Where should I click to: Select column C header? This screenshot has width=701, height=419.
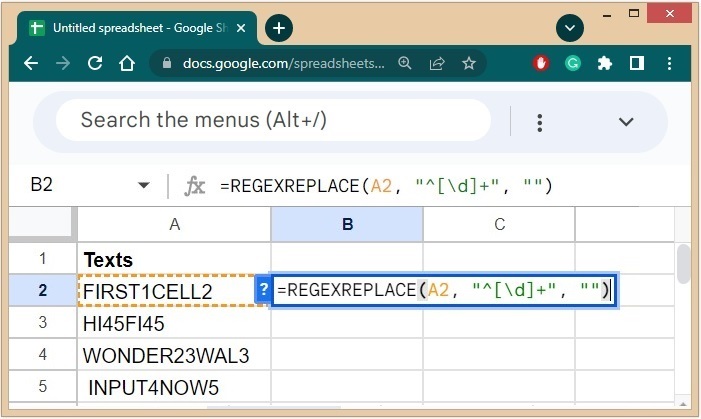coord(499,224)
